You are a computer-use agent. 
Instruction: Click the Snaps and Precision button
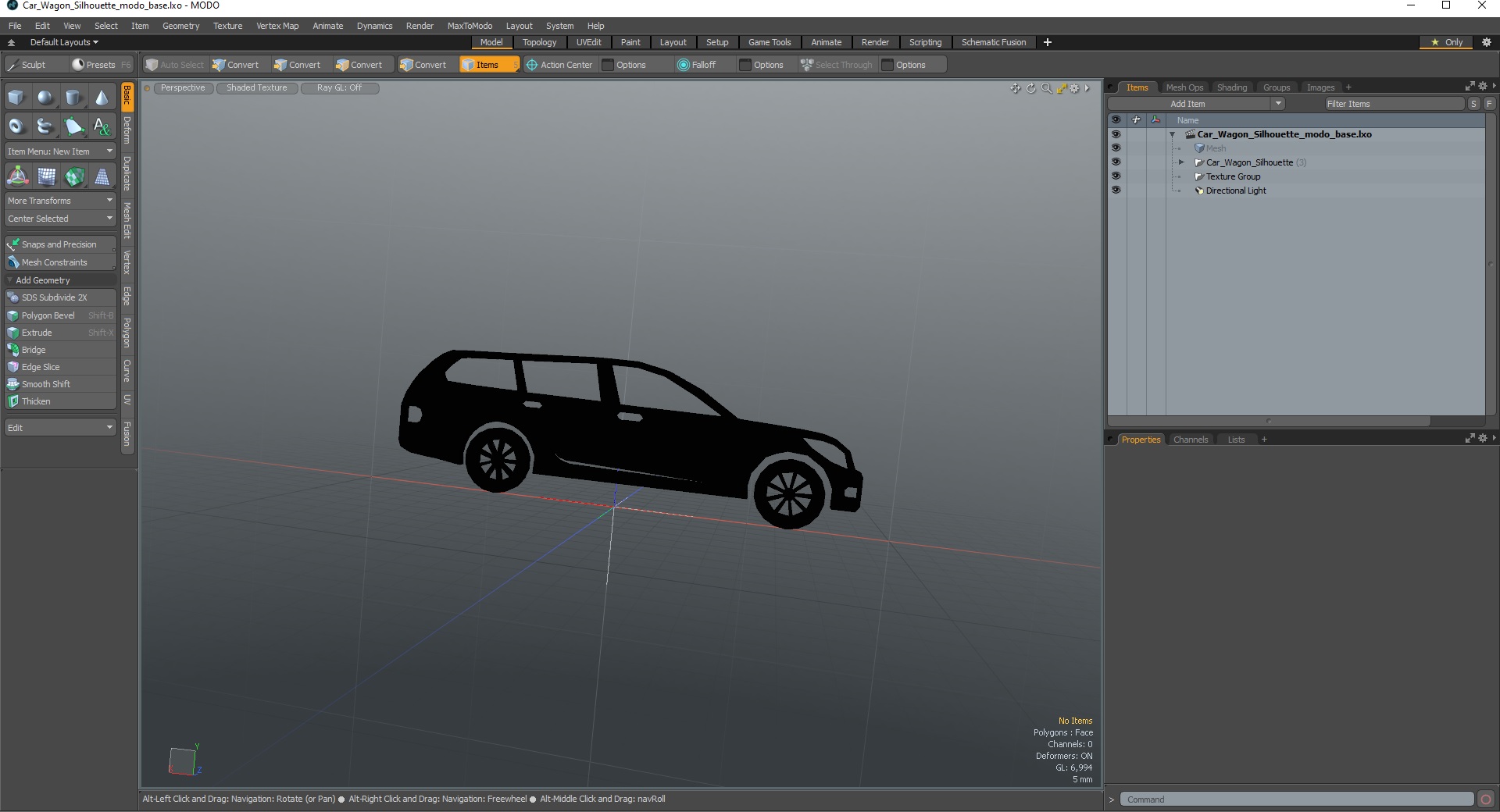point(60,244)
